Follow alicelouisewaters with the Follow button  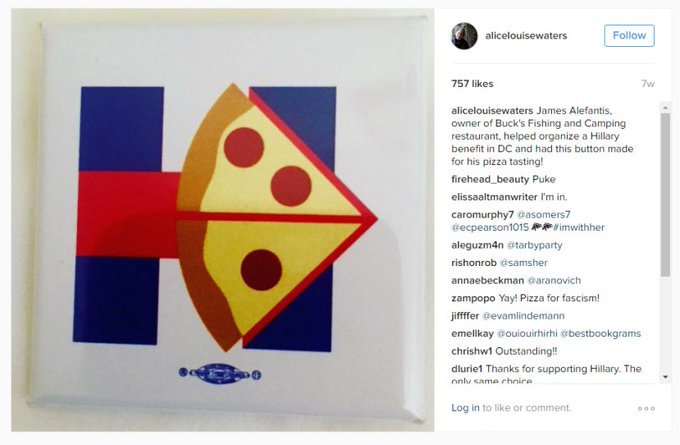tap(629, 36)
